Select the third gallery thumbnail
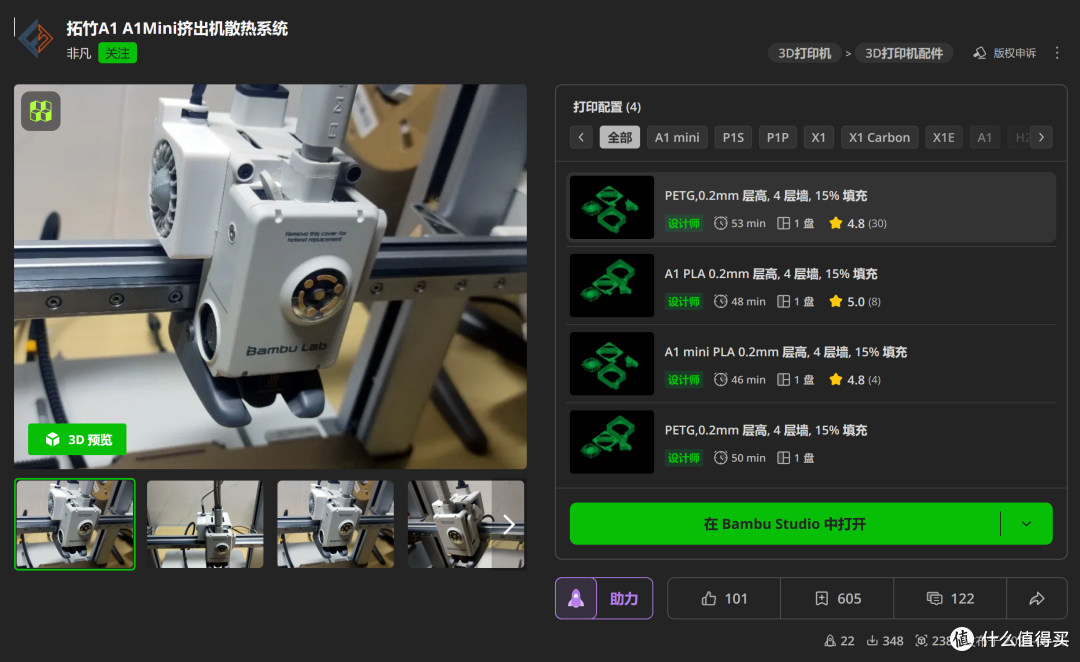This screenshot has width=1080, height=662. (x=335, y=524)
